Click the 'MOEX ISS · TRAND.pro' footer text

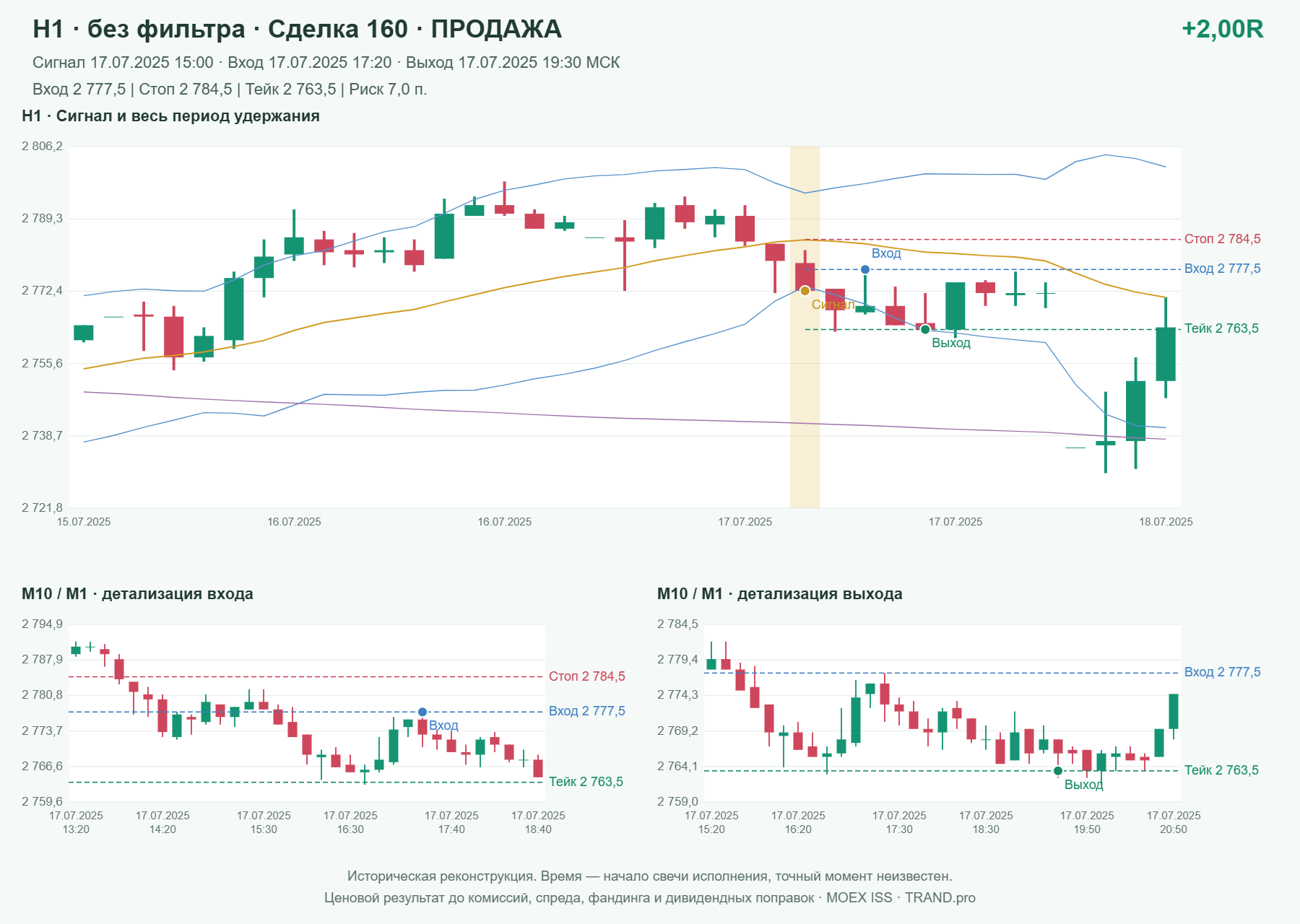901,898
